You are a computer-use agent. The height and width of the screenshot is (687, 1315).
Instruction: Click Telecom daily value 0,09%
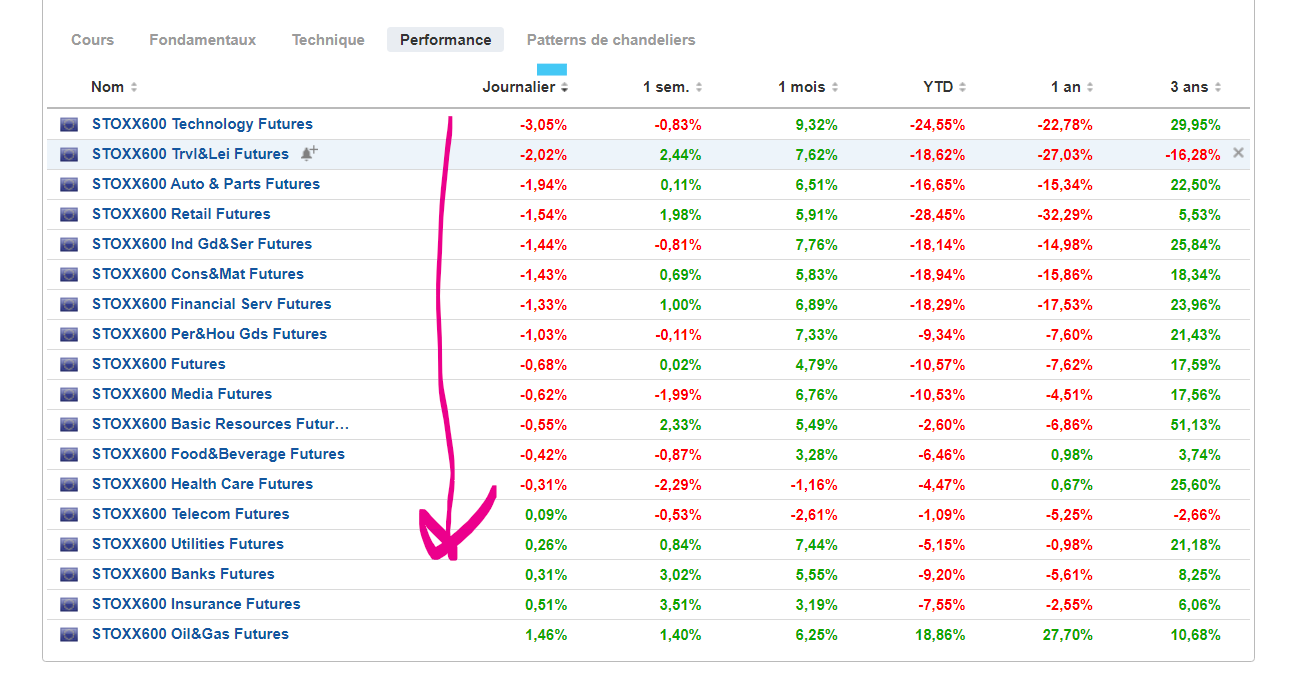tap(546, 515)
